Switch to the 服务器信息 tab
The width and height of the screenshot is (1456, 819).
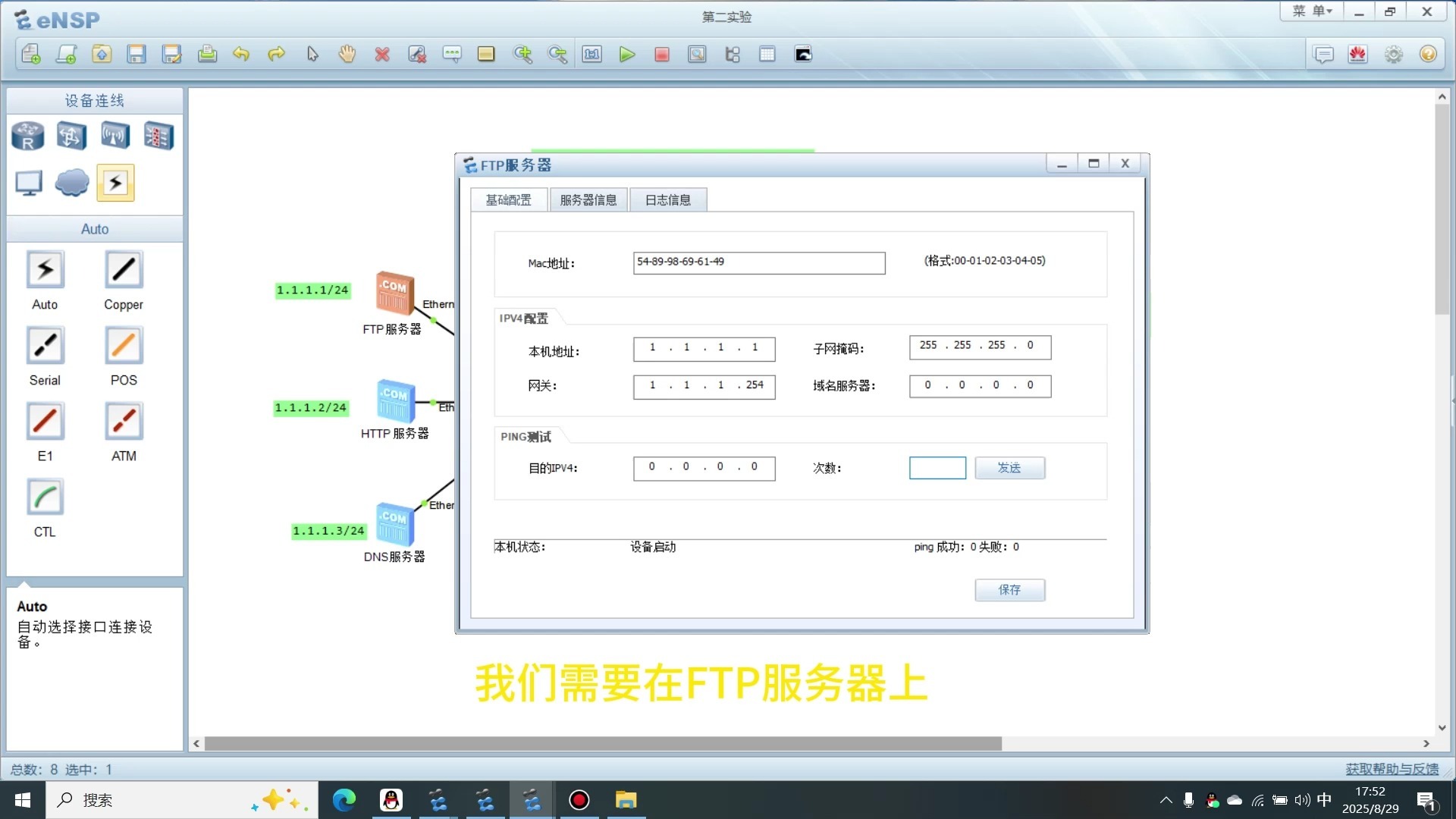(x=588, y=200)
